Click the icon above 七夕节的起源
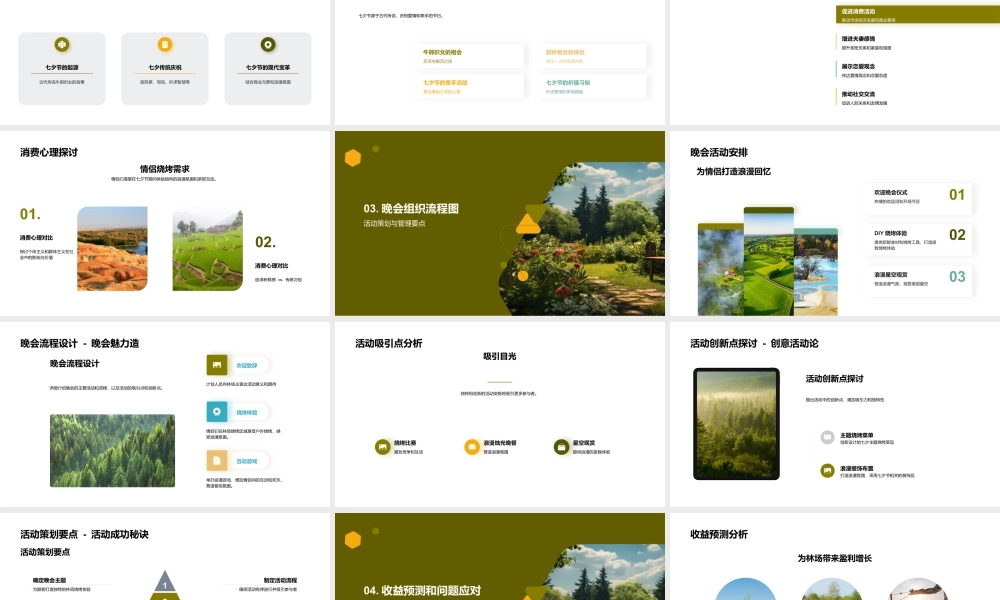This screenshot has width=1000, height=600. point(62,45)
